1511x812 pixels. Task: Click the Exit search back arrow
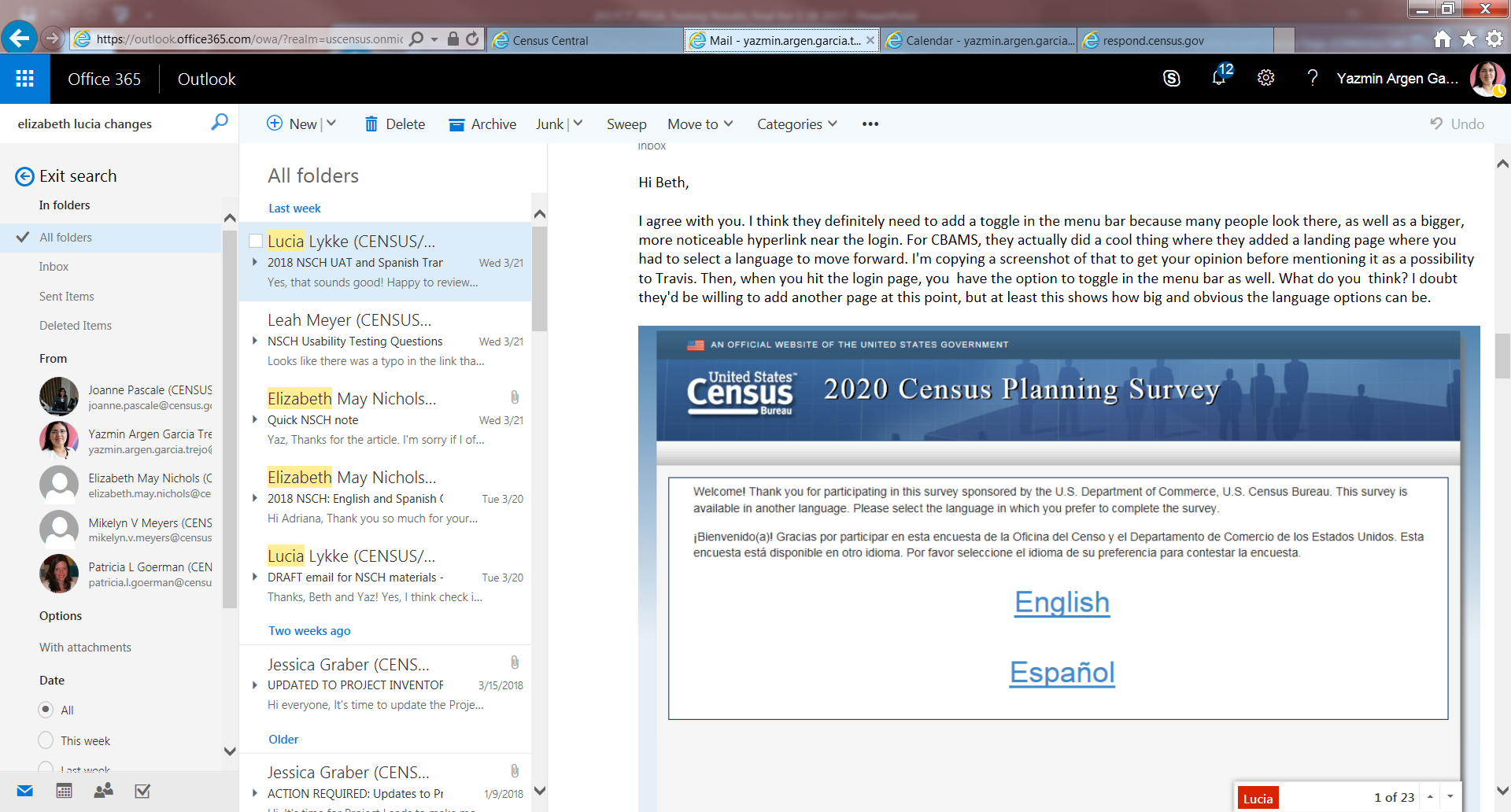pyautogui.click(x=24, y=176)
